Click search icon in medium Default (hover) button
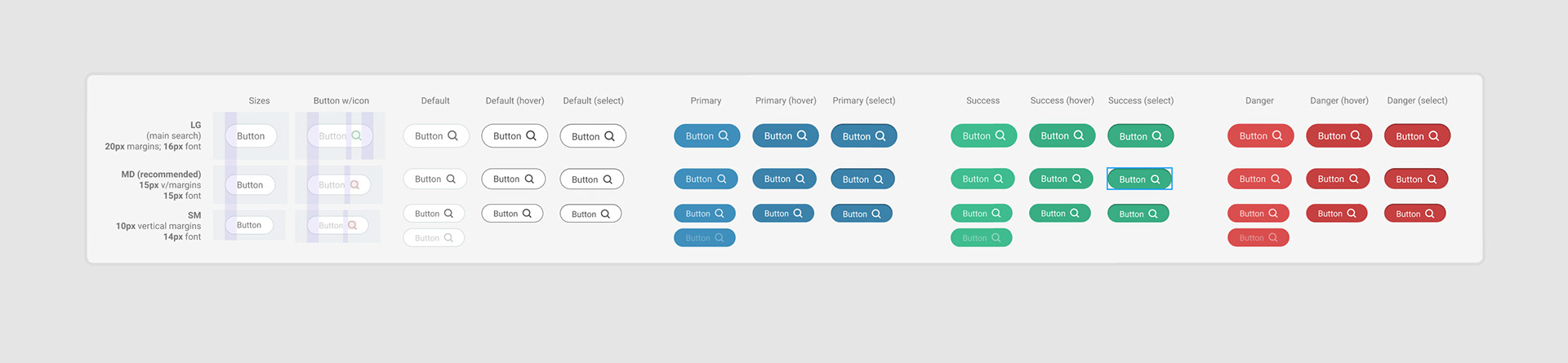1568x363 pixels. (x=529, y=179)
